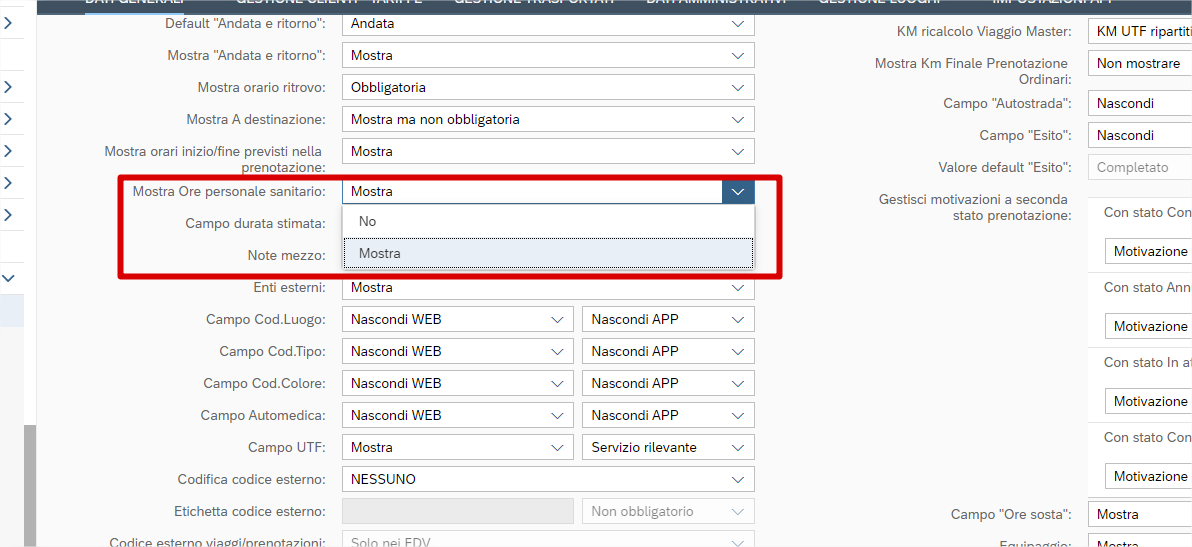Open the Mostra A destinazione dropdown
Viewport: 1192px width, 547px height.
coord(547,119)
